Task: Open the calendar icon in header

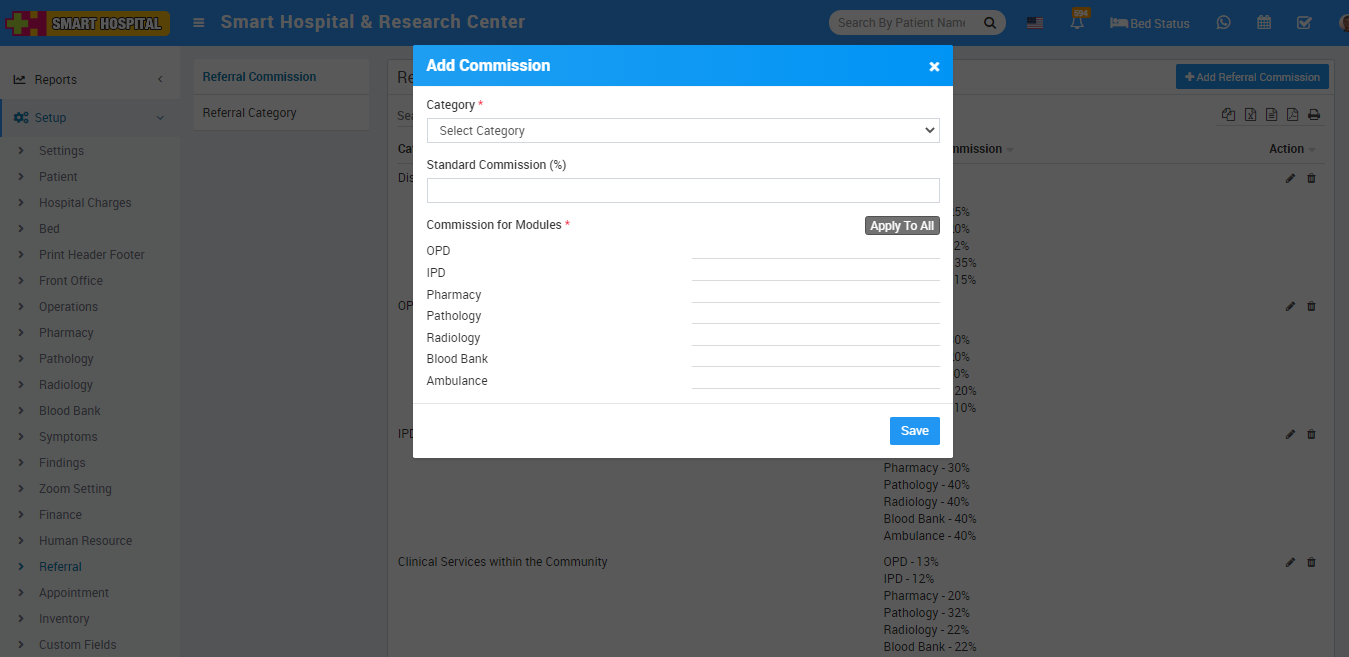Action: coord(1264,23)
